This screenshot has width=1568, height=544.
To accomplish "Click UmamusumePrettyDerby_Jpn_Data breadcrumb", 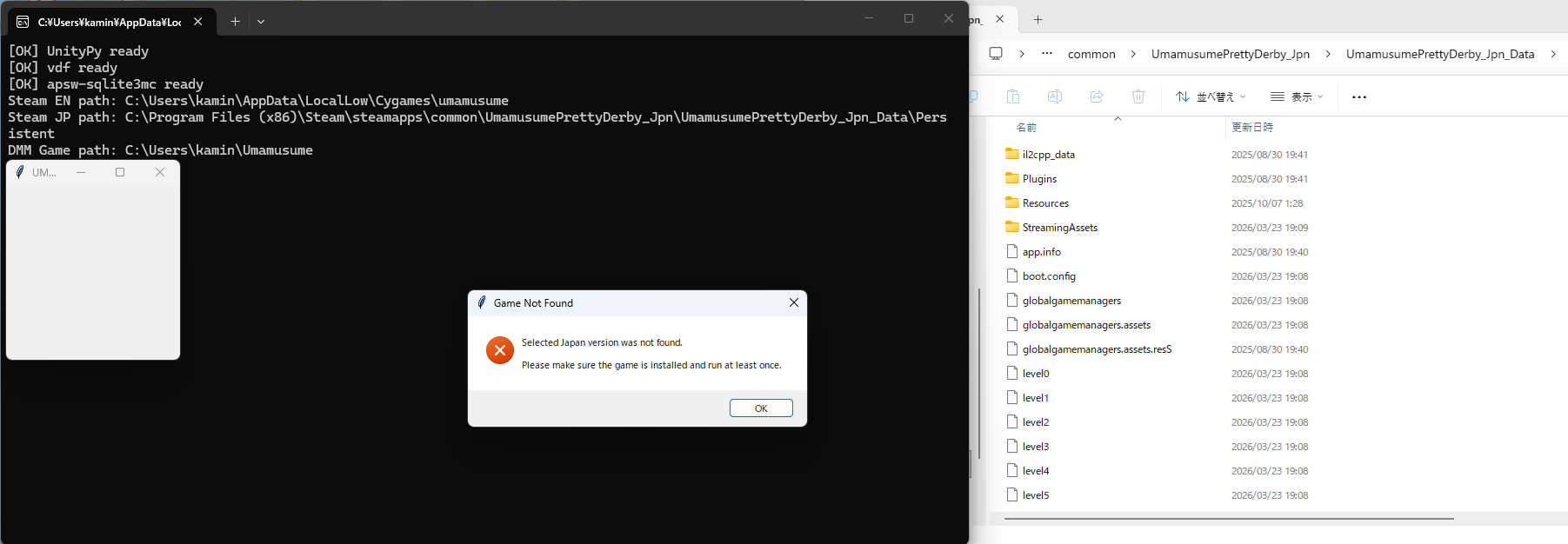I will click(x=1440, y=54).
